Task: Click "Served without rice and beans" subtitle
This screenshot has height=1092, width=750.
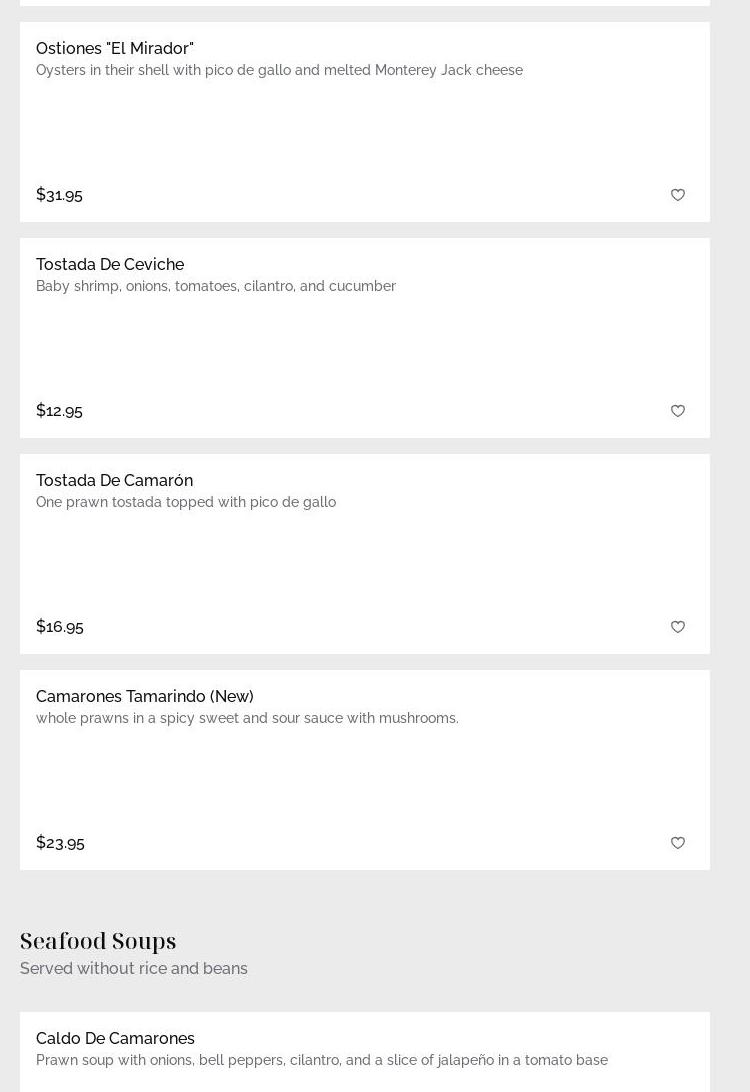Action: click(x=134, y=968)
